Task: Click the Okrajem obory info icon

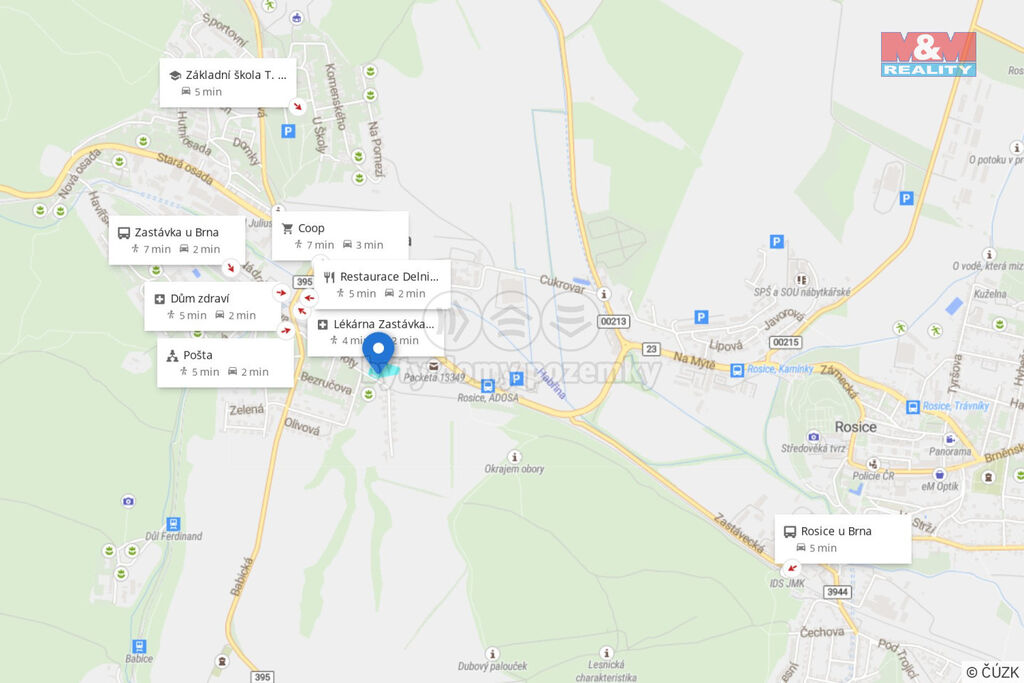Action: [x=515, y=457]
